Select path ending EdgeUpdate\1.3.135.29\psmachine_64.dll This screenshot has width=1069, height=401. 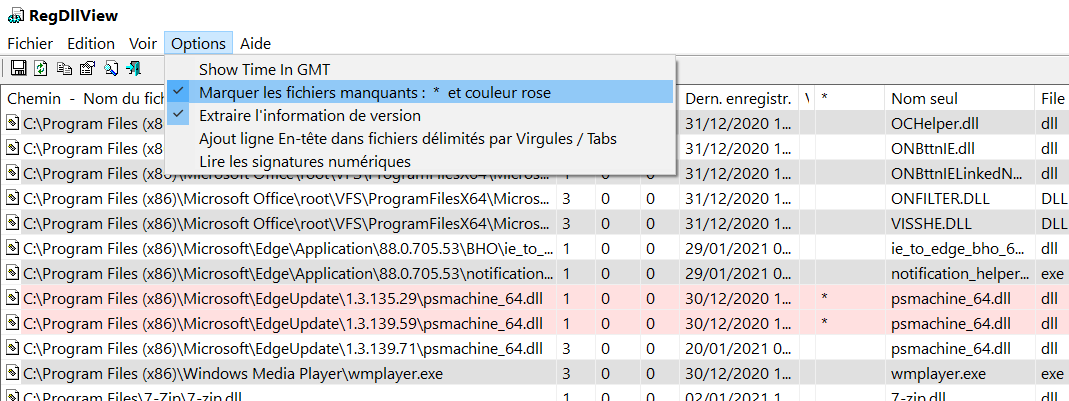point(283,299)
